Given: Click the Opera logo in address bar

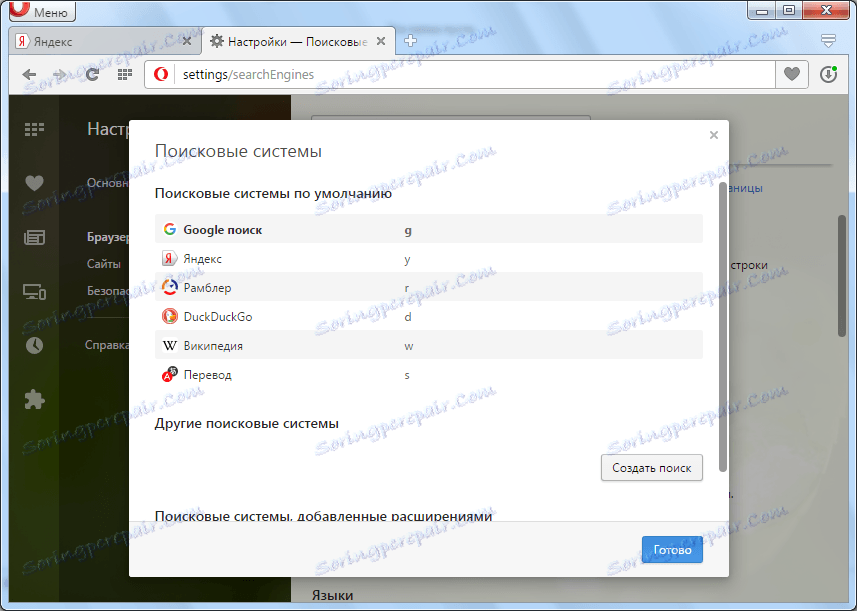Looking at the screenshot, I should [x=161, y=74].
